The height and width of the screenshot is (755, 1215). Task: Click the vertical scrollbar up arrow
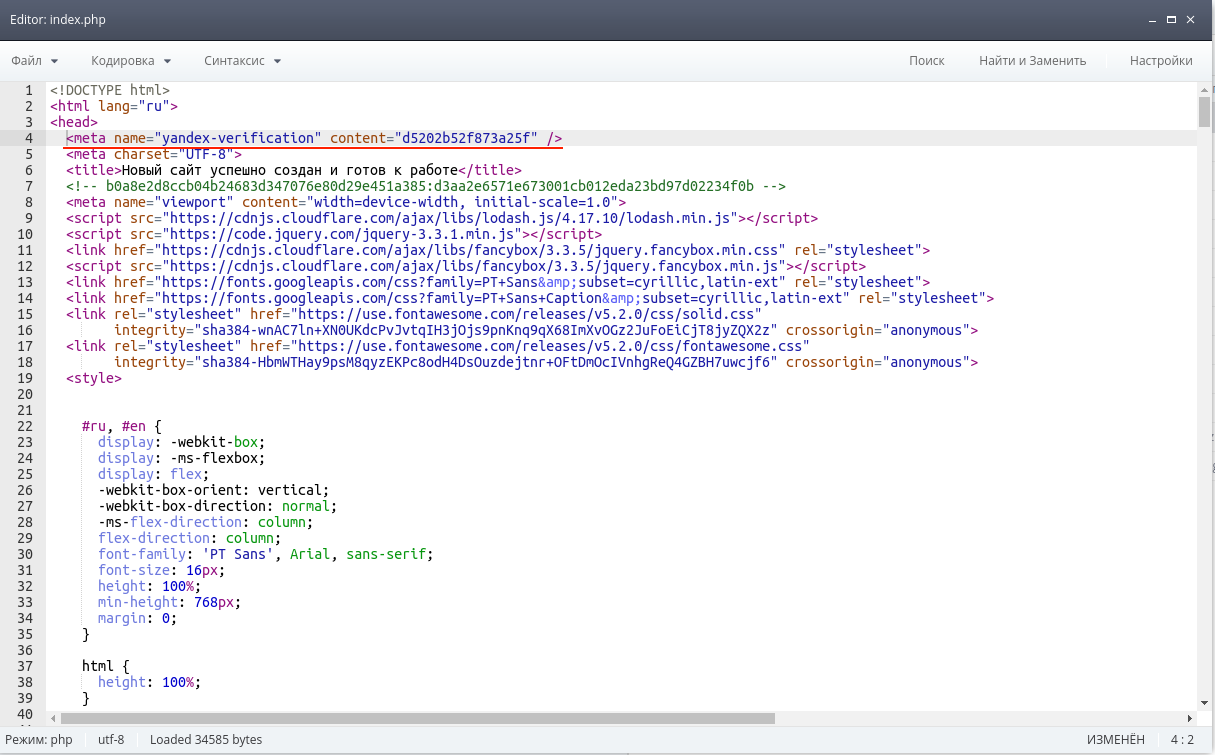1205,90
